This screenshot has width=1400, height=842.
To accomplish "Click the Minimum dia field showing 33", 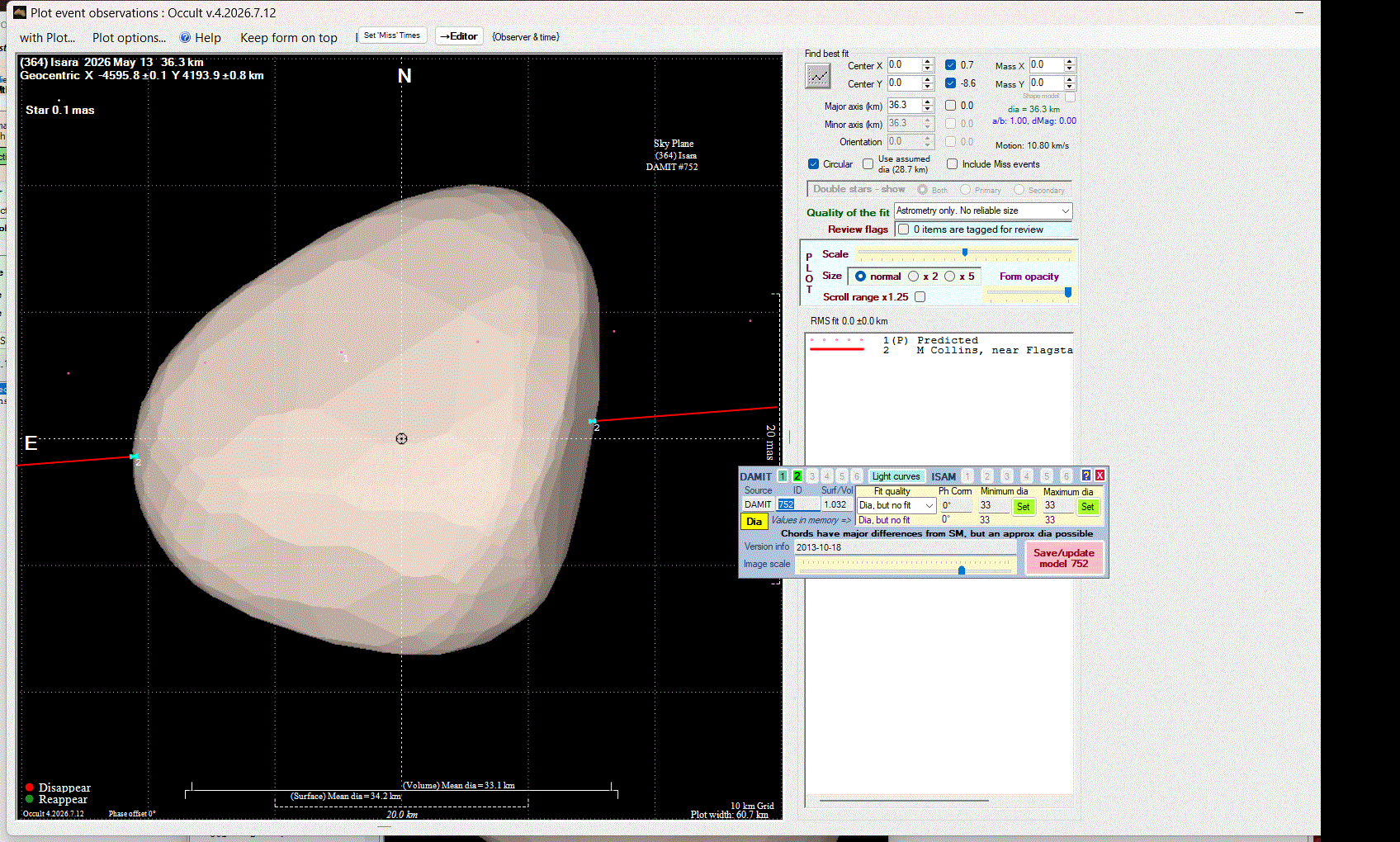I will tap(994, 505).
